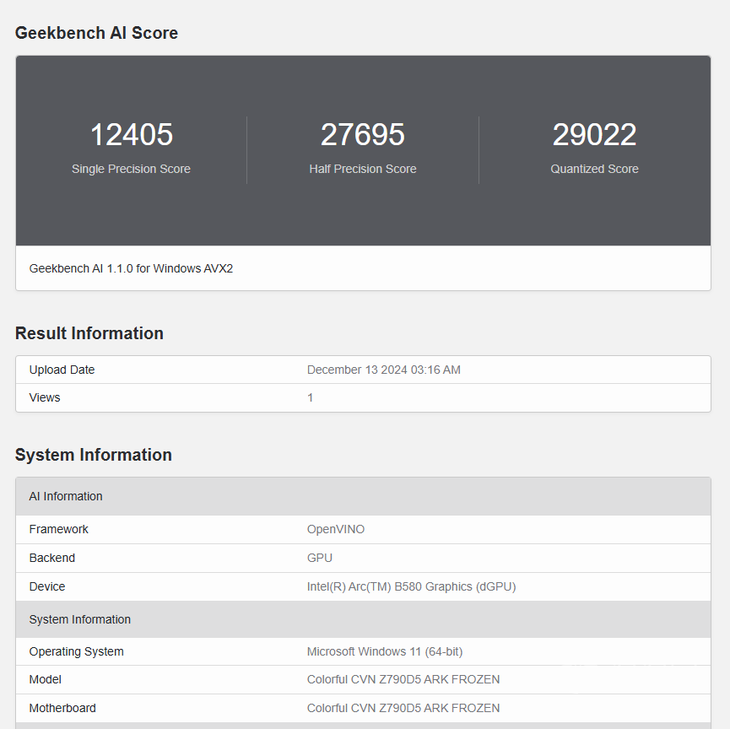Select the December 13 2024 upload date value
The image size is (730, 729).
(x=383, y=370)
